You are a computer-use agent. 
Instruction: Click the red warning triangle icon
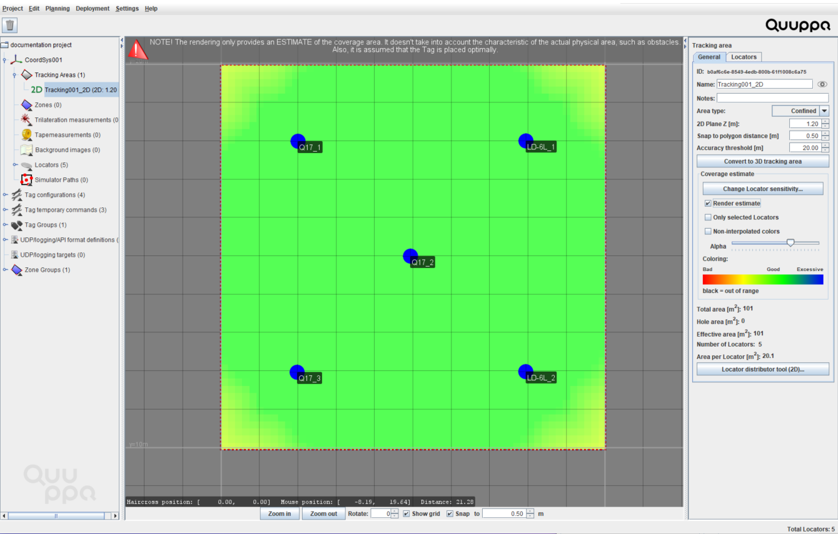coord(137,49)
